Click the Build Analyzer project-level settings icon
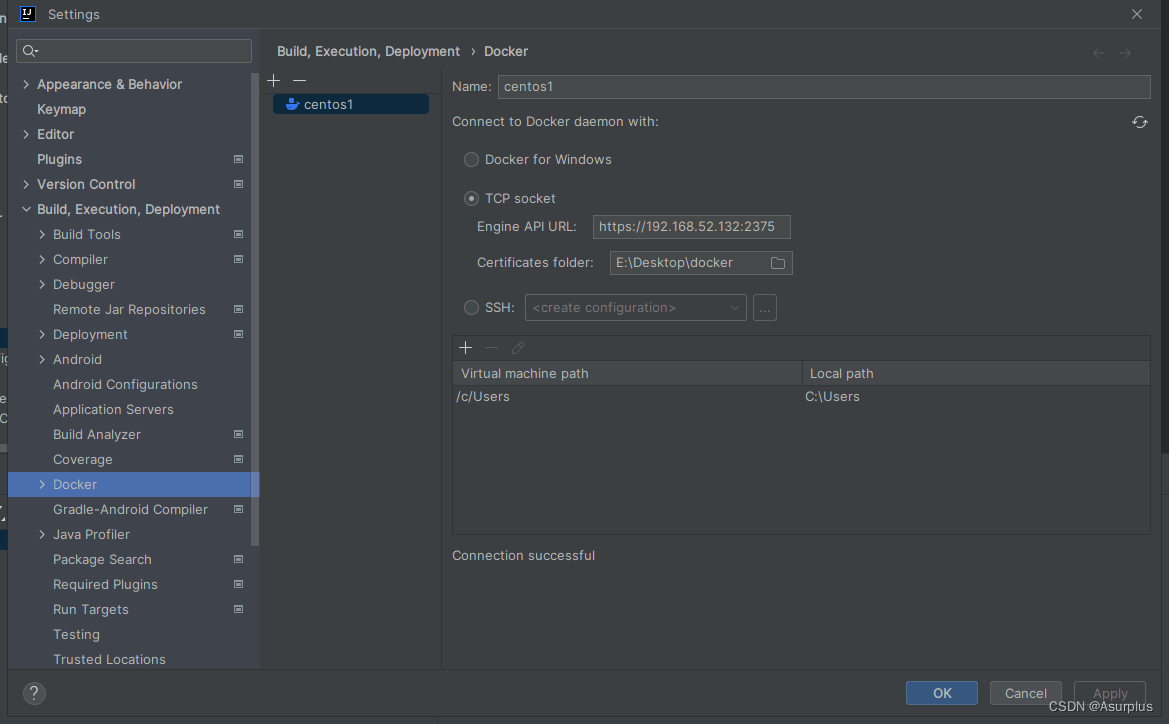This screenshot has height=724, width=1169. tap(239, 434)
